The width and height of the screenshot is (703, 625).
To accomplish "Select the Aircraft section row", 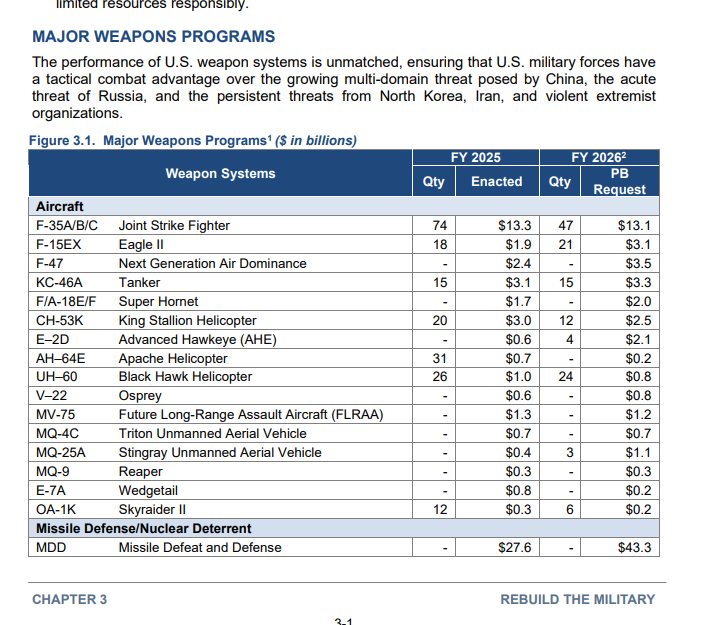I will pos(344,206).
